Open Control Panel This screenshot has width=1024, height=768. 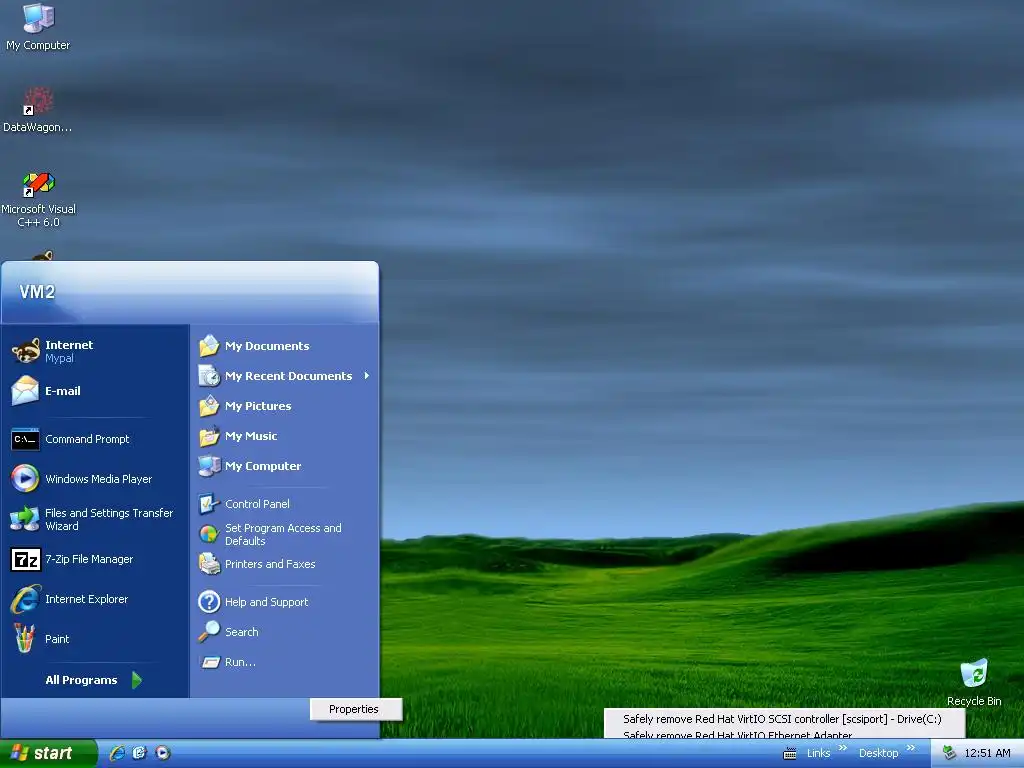coord(285,504)
